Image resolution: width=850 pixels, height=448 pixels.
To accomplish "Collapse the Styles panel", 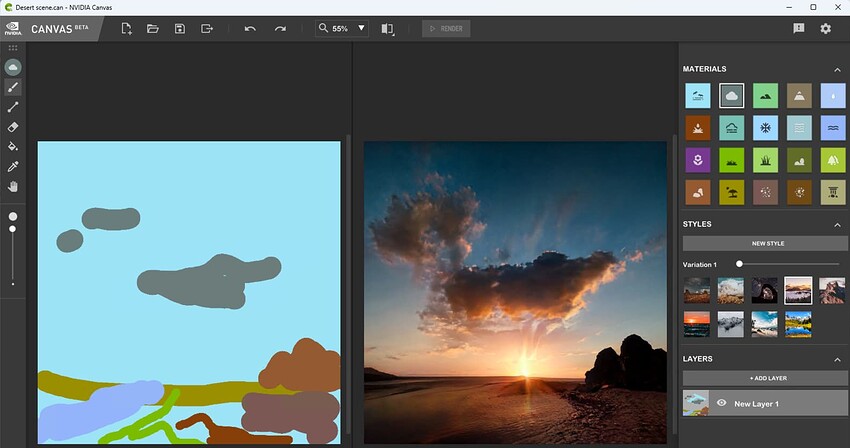I will (x=837, y=225).
